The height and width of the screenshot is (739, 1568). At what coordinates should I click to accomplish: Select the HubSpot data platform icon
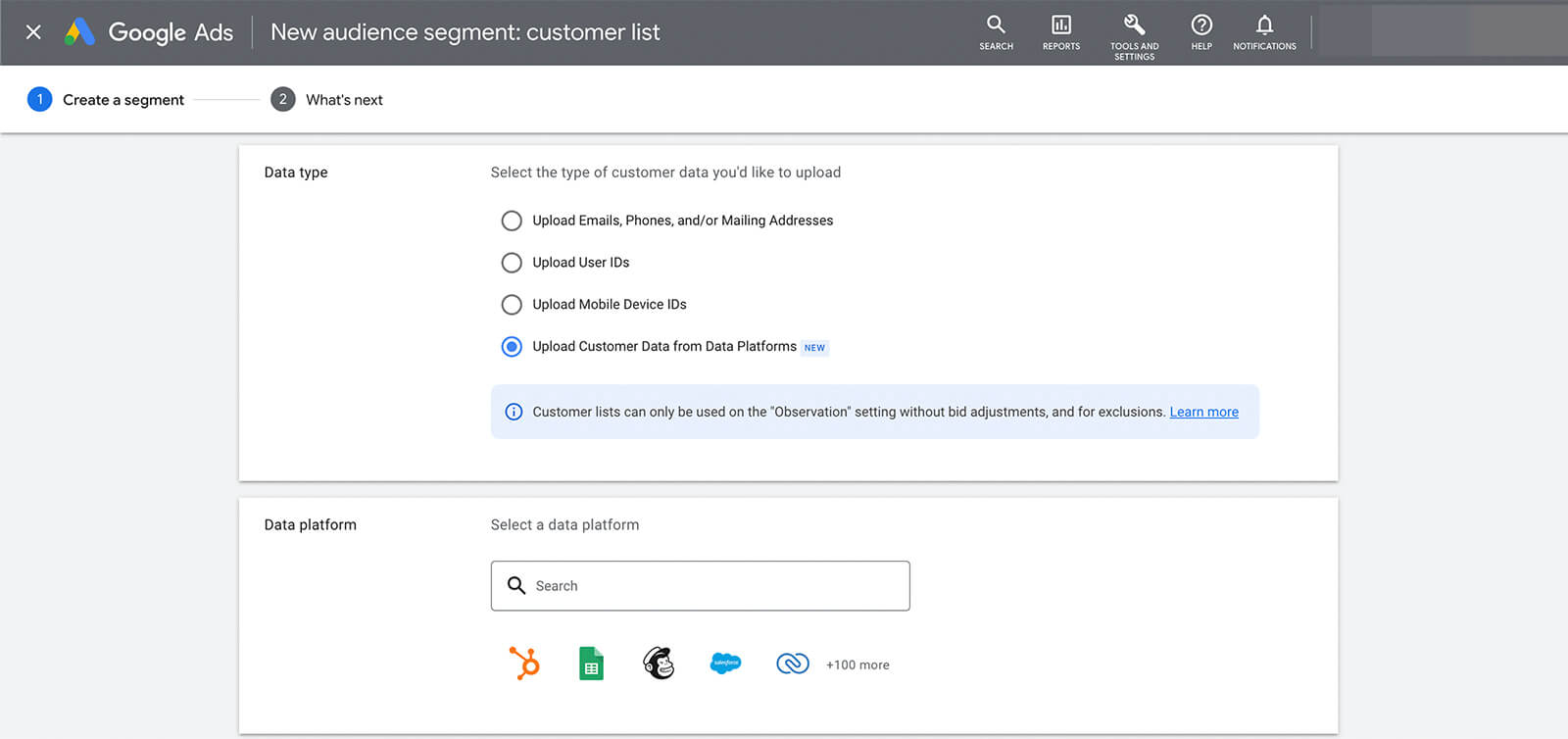point(524,664)
